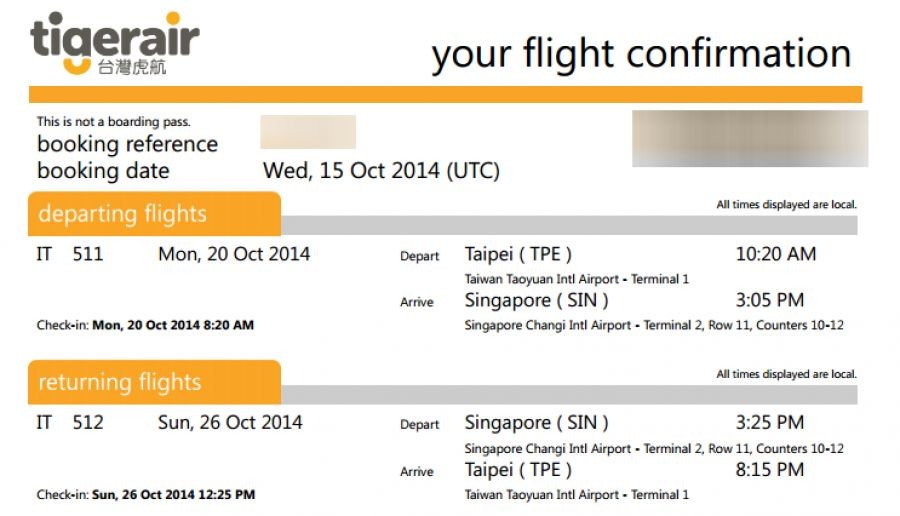Click the "your flight confirmation" heading

[641, 53]
